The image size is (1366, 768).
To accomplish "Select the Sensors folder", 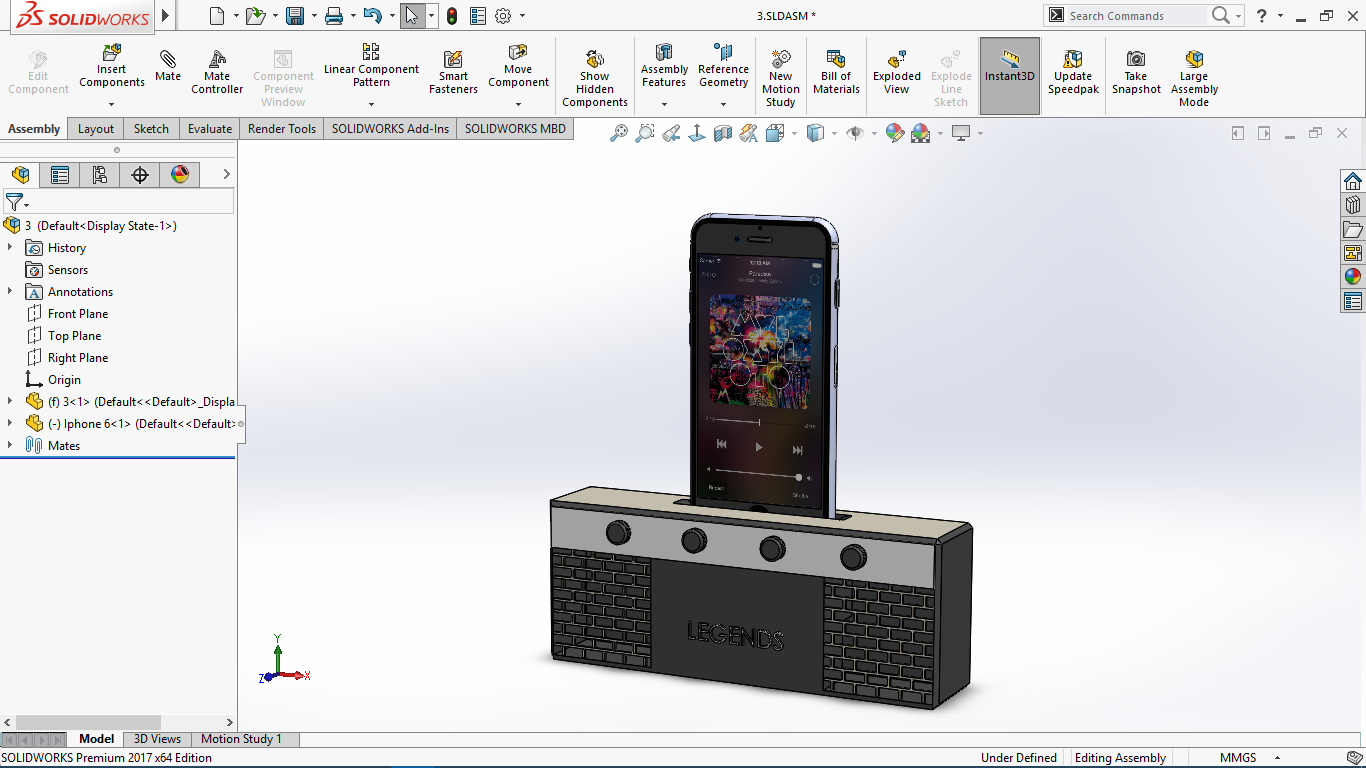I will pyautogui.click(x=68, y=270).
